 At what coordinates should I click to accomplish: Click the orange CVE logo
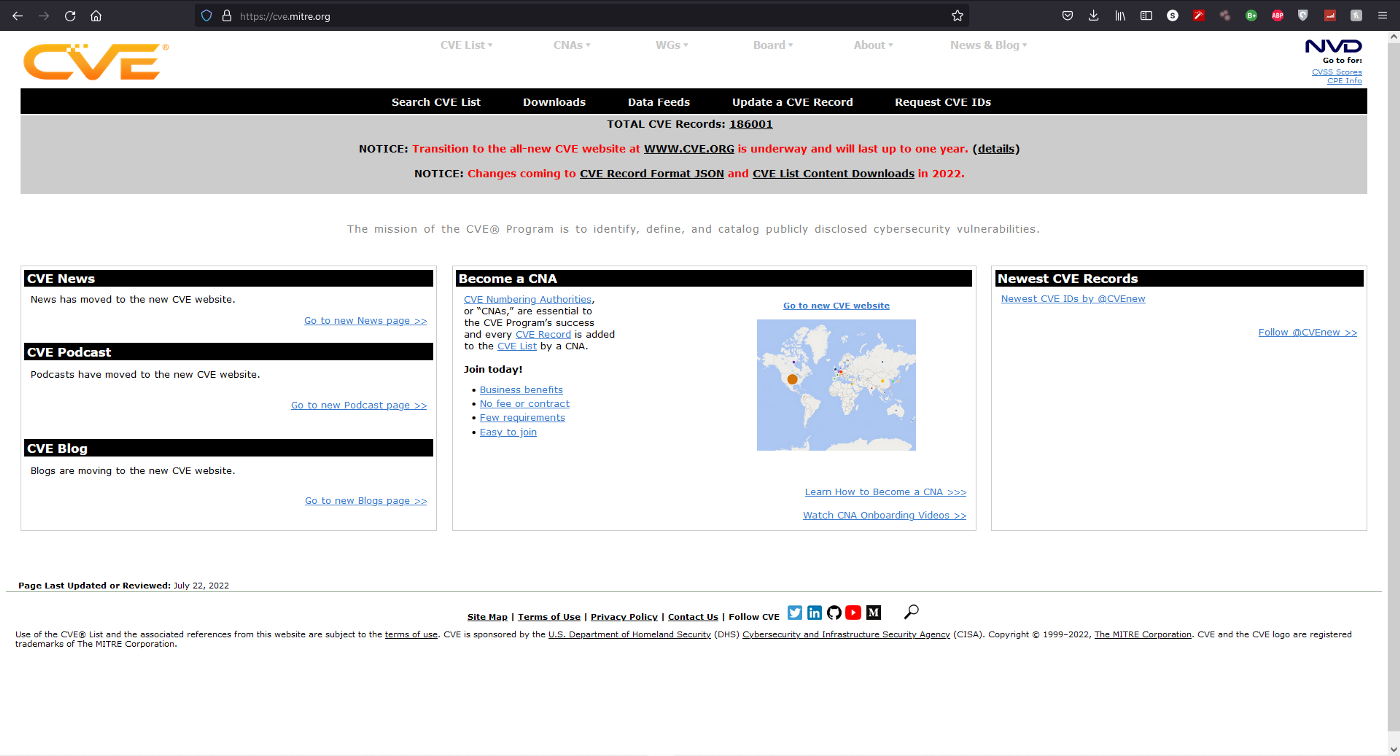95,61
